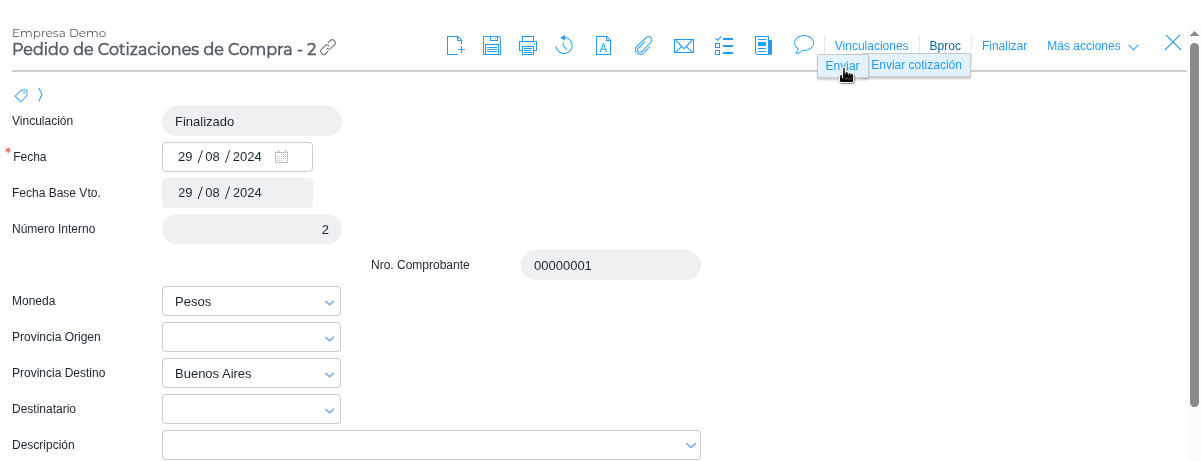Open the Más acciones menu
This screenshot has height=461, width=1201.
tap(1092, 46)
